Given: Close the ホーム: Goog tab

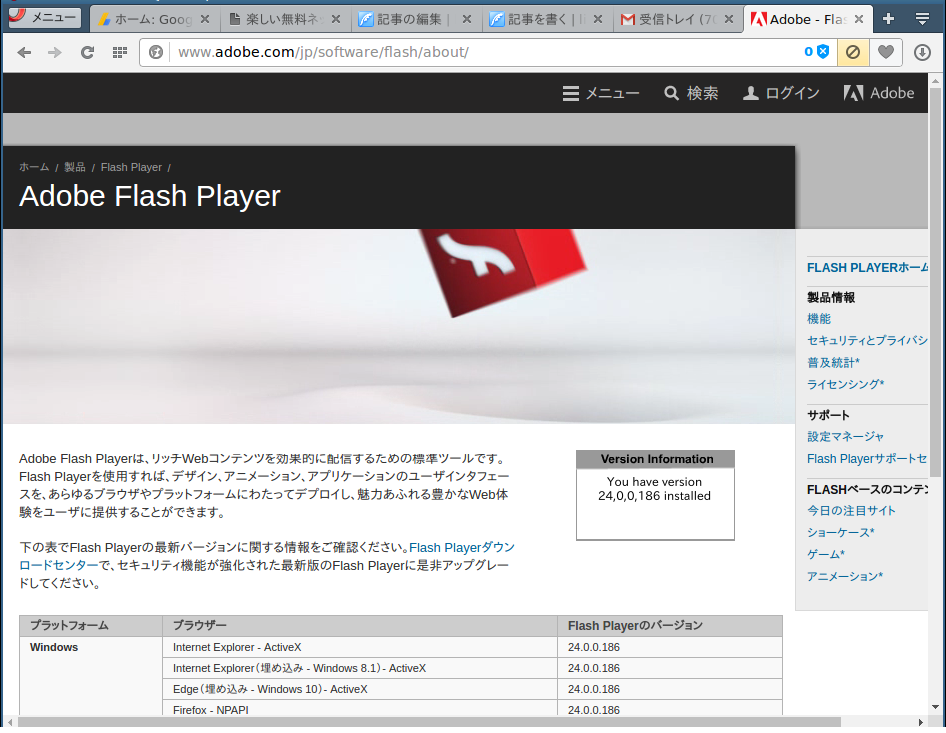Looking at the screenshot, I should [x=205, y=19].
